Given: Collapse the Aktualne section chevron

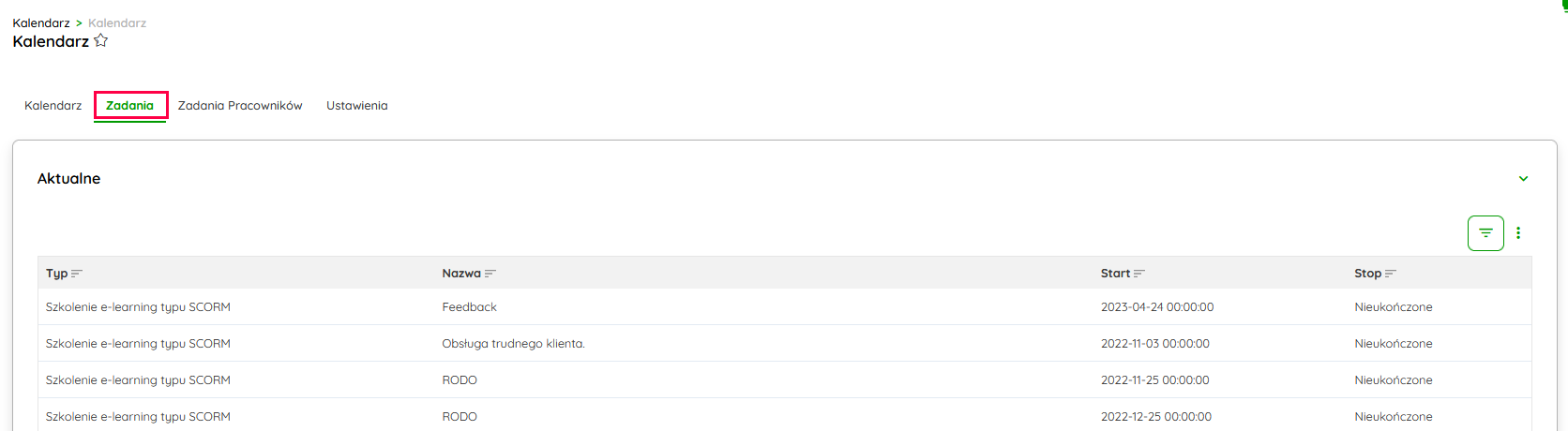Looking at the screenshot, I should (1524, 179).
